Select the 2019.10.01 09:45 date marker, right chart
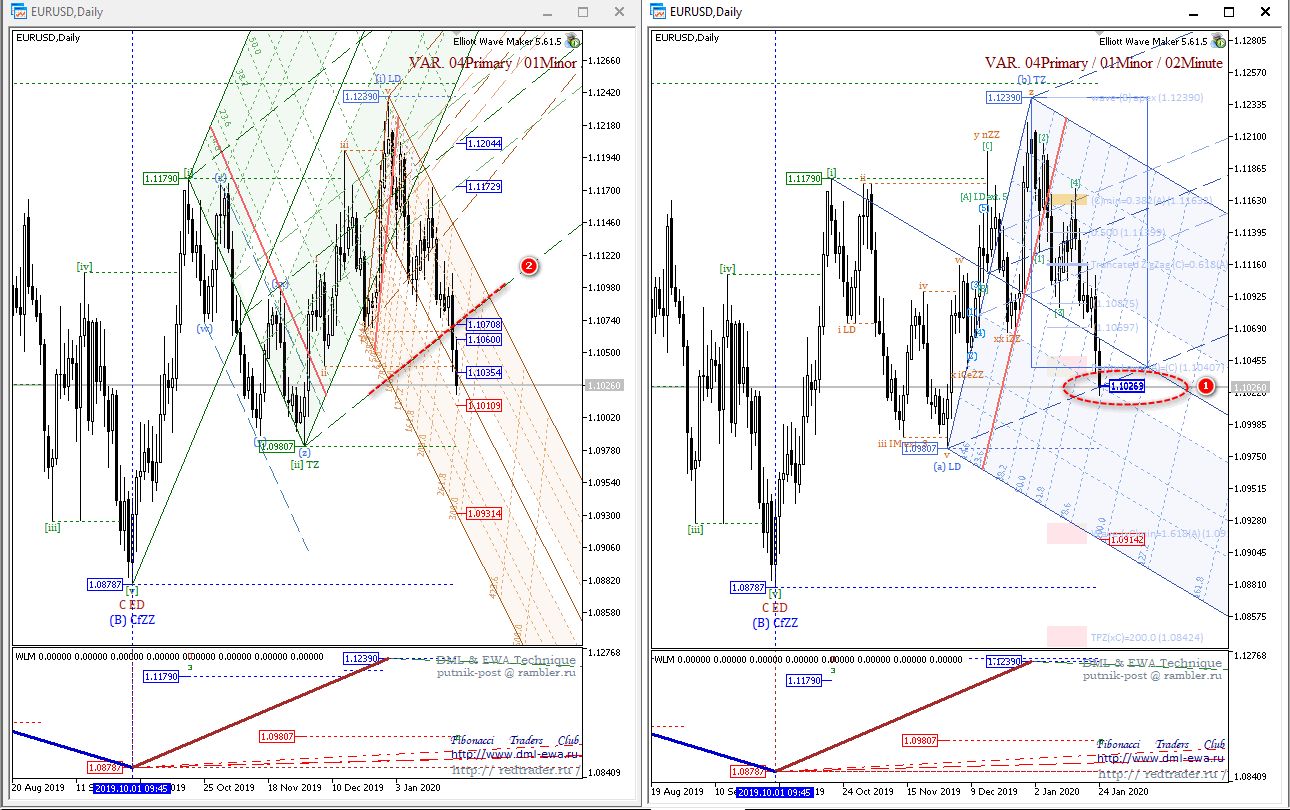The height and width of the screenshot is (810, 1290). coord(775,791)
